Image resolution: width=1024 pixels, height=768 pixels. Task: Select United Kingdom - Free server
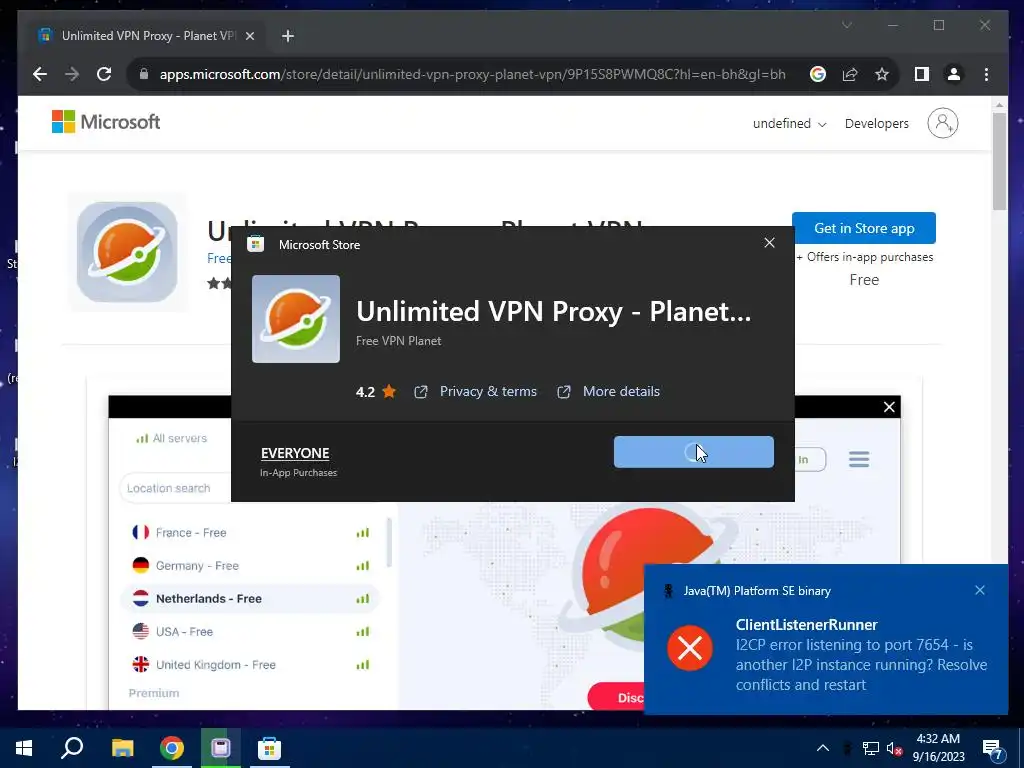251,665
